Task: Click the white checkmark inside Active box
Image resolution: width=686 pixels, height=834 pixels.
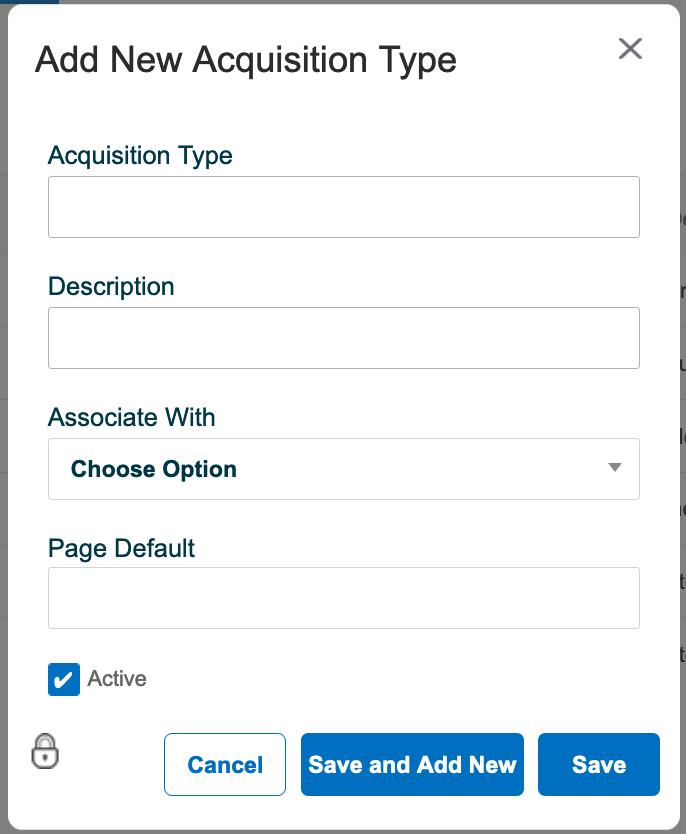Action: click(x=63, y=680)
